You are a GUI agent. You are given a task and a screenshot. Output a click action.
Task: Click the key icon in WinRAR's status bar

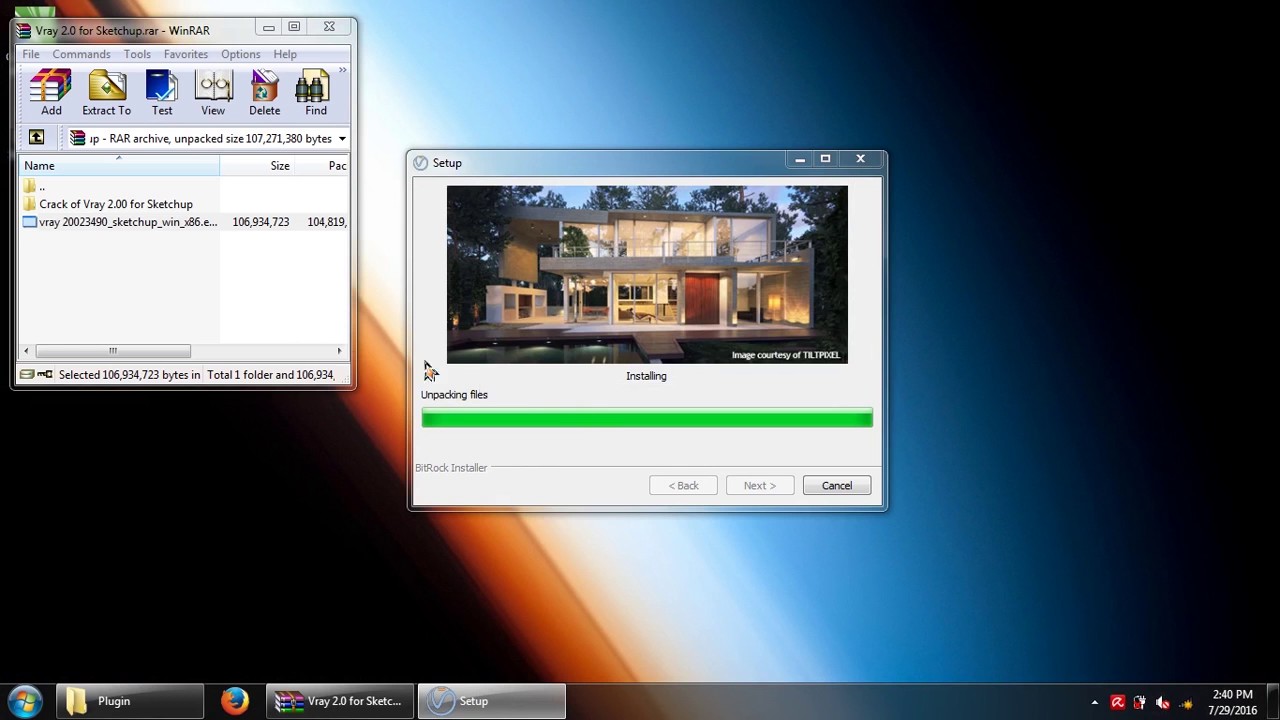point(45,375)
